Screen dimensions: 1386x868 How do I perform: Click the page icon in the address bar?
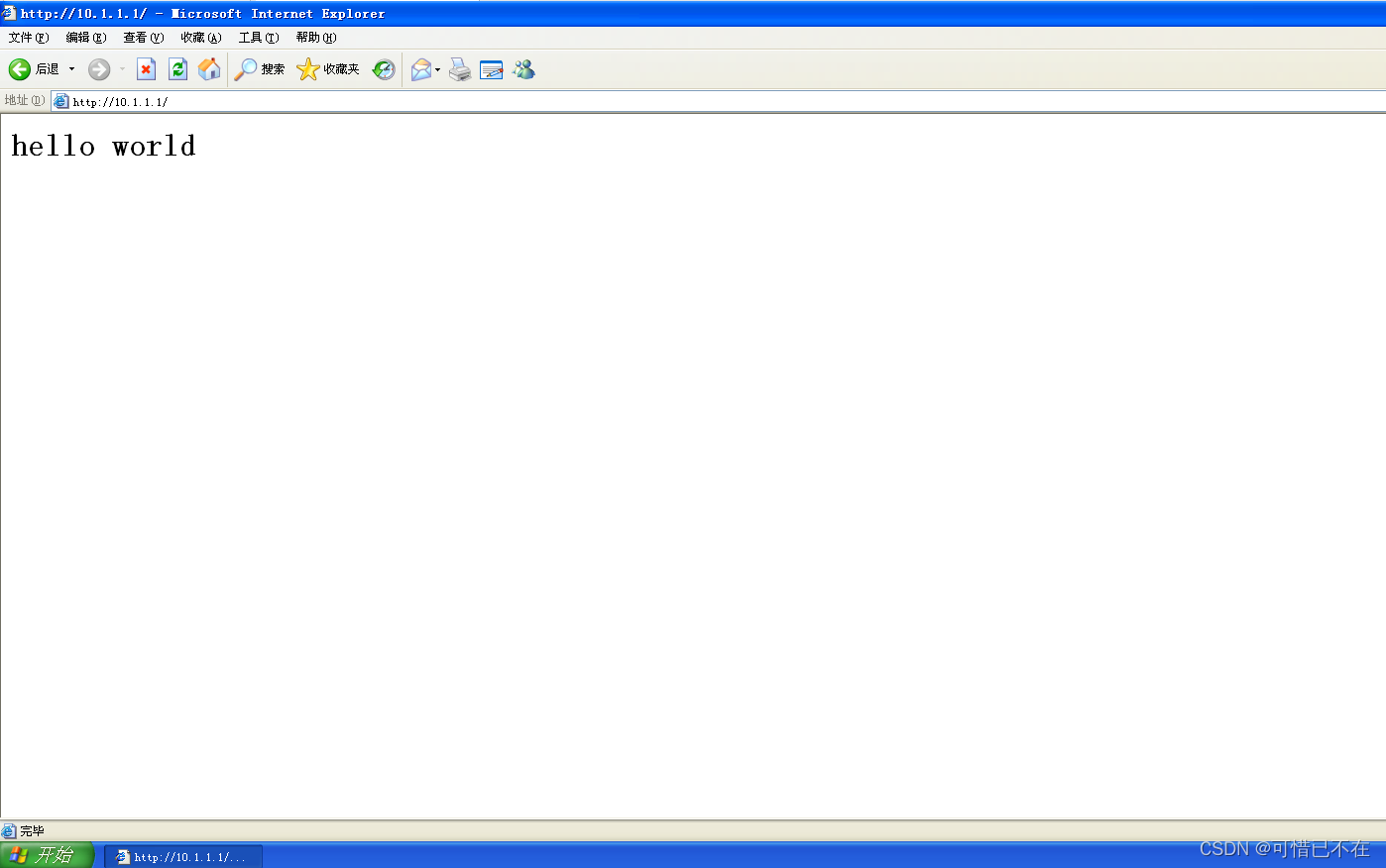[60, 100]
